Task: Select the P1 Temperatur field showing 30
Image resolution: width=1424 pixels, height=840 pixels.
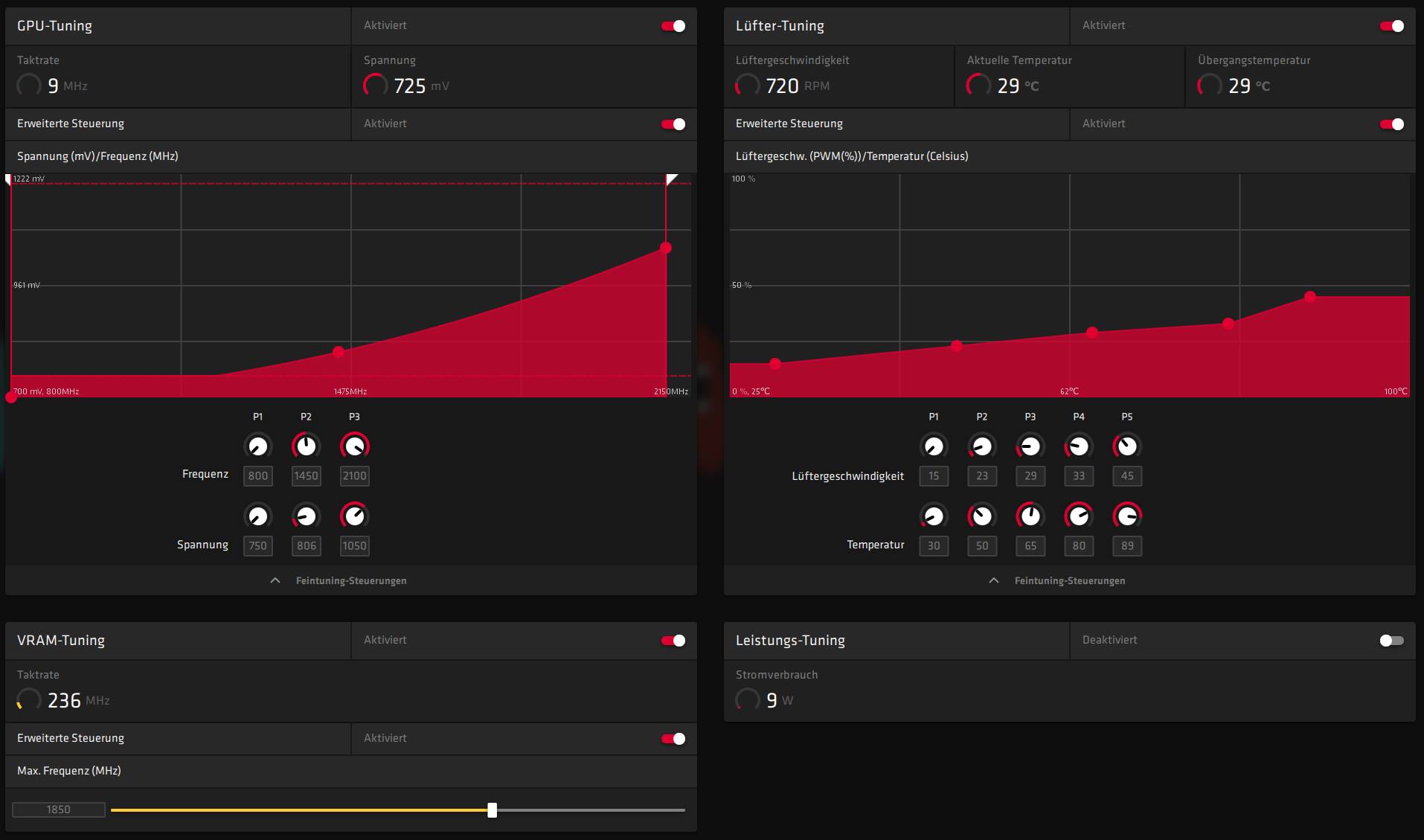Action: (934, 546)
